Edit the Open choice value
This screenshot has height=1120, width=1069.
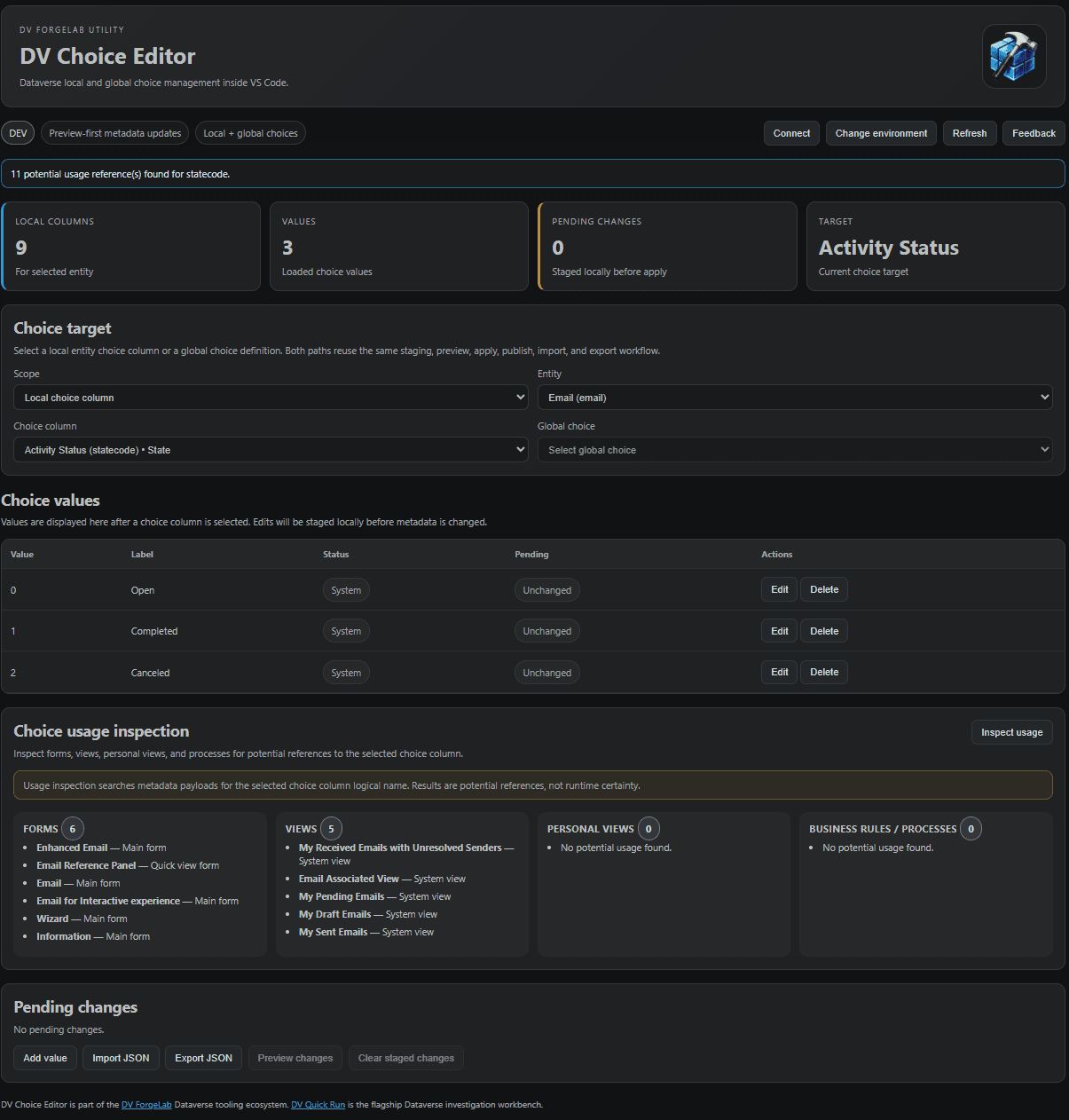click(x=780, y=589)
